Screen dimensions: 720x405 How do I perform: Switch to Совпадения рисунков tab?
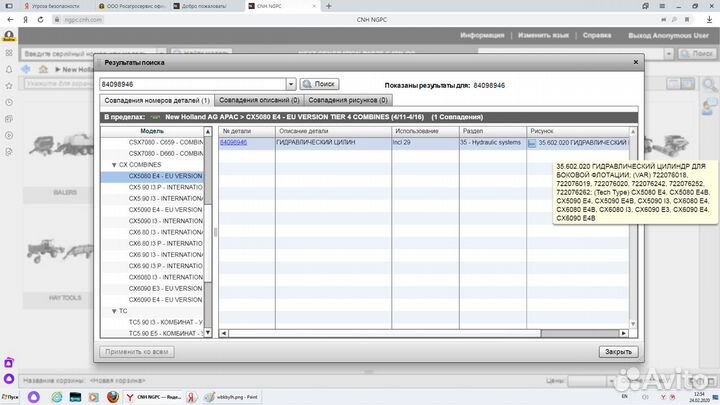pyautogui.click(x=347, y=100)
